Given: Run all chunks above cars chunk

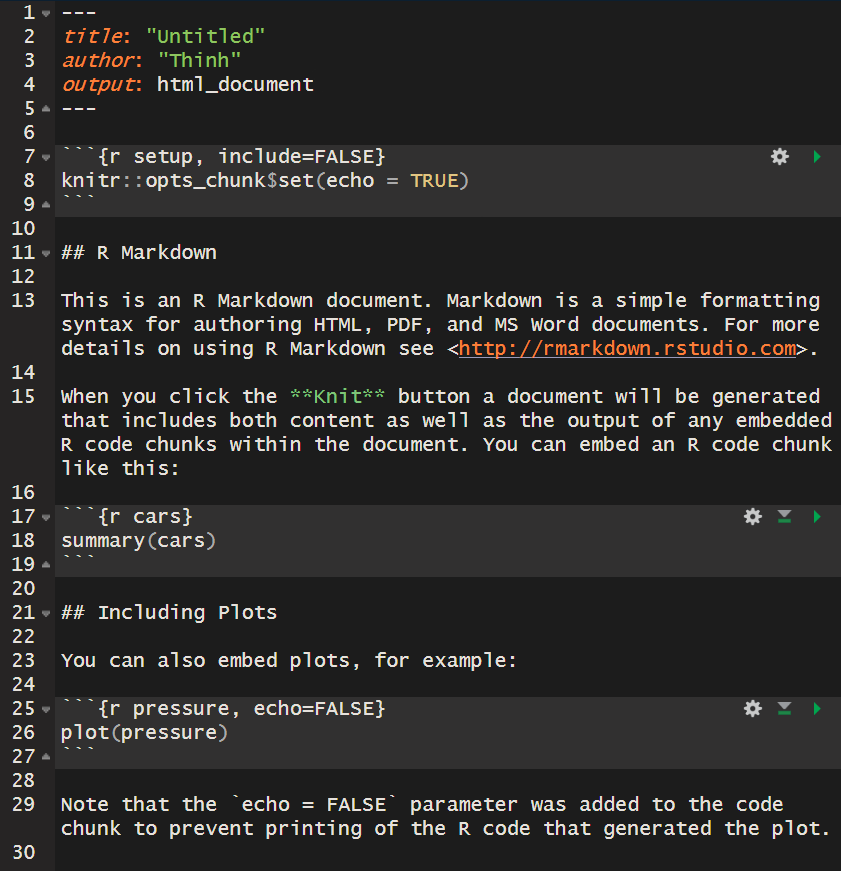Looking at the screenshot, I should pyautogui.click(x=785, y=516).
